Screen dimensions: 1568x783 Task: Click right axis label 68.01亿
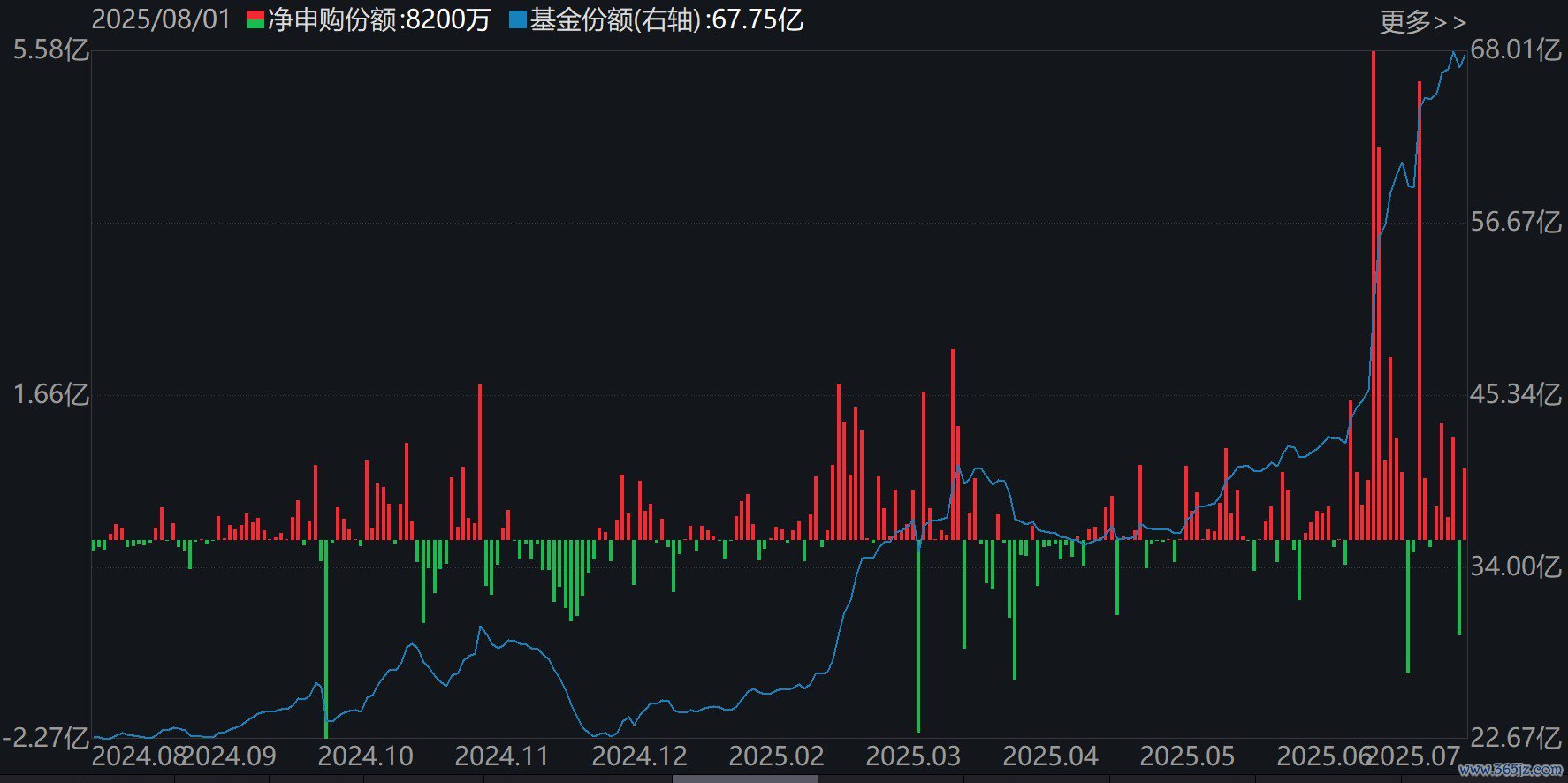click(x=1516, y=49)
